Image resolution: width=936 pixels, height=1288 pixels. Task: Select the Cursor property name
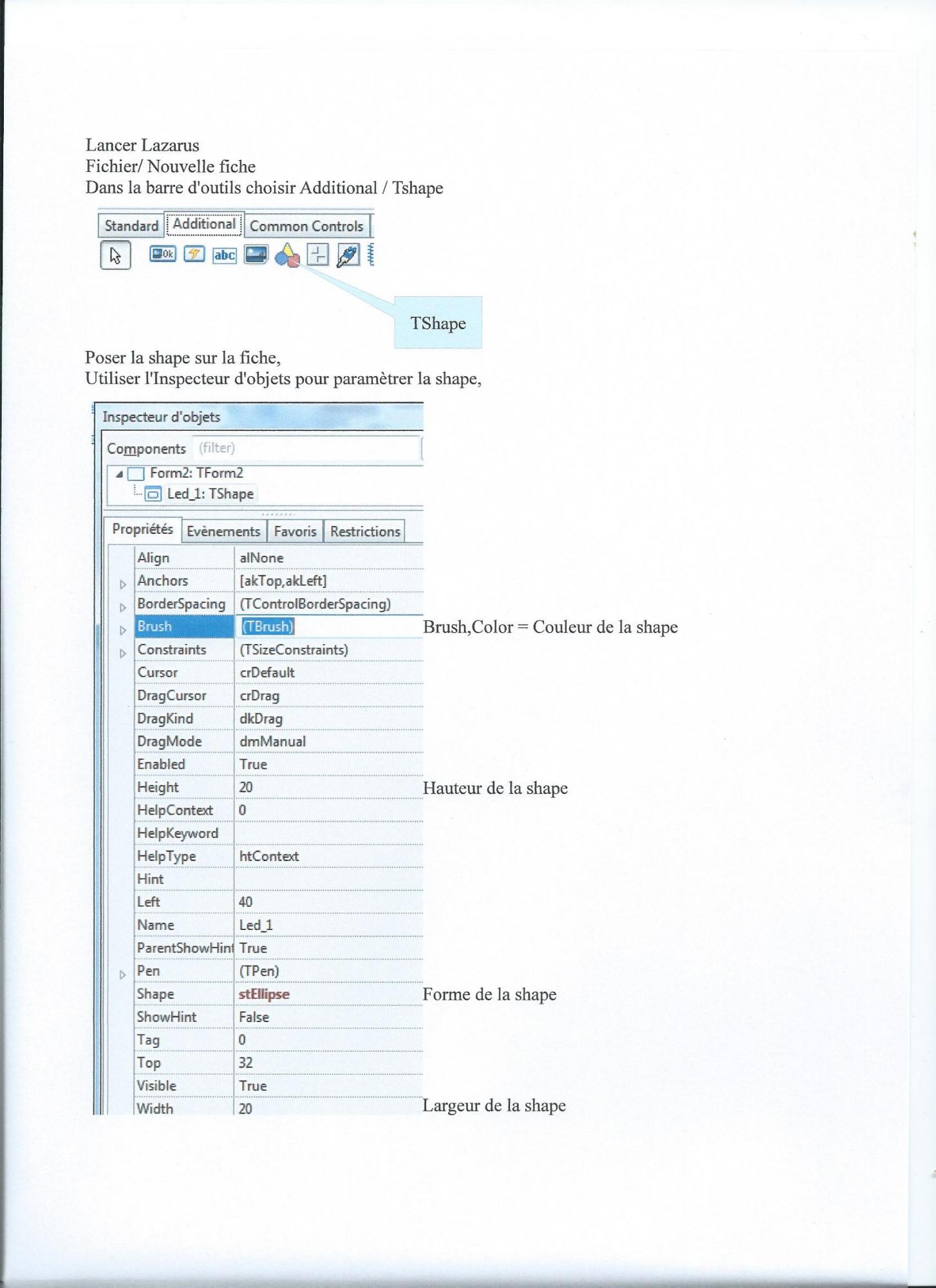(157, 672)
